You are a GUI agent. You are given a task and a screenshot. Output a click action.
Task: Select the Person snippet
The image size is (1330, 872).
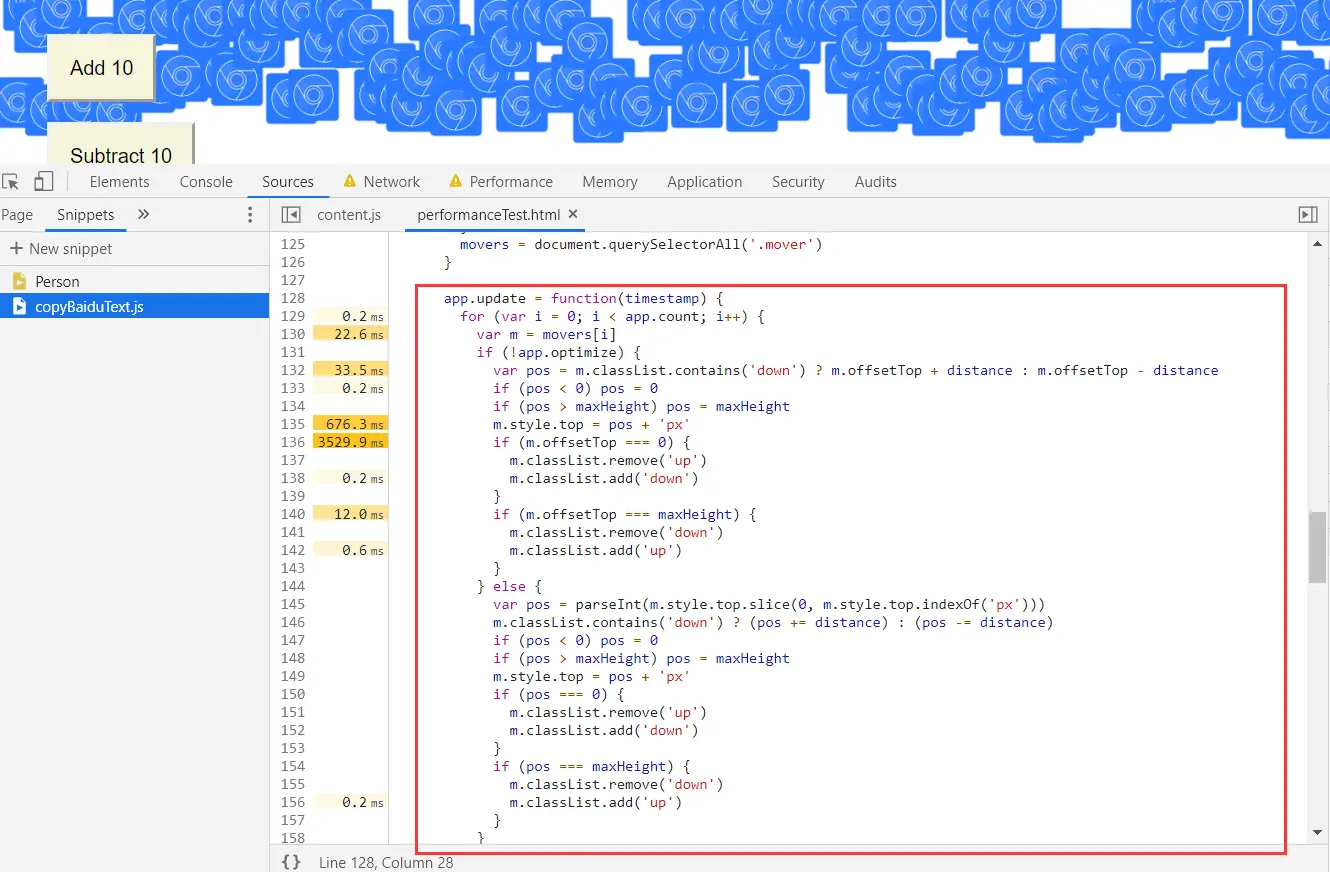point(134,282)
